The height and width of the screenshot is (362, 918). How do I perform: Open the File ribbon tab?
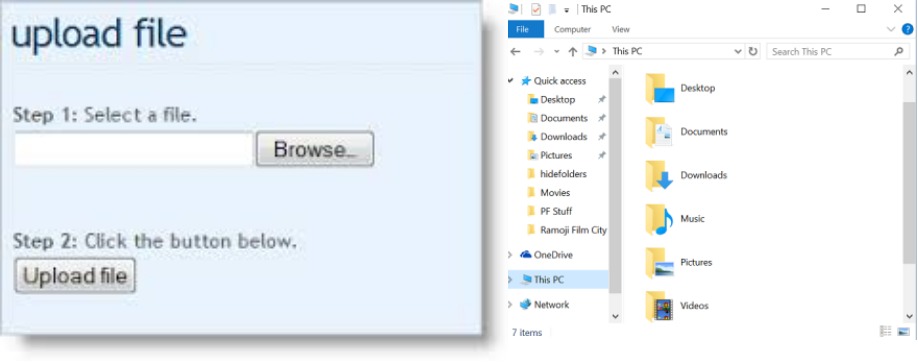click(525, 29)
